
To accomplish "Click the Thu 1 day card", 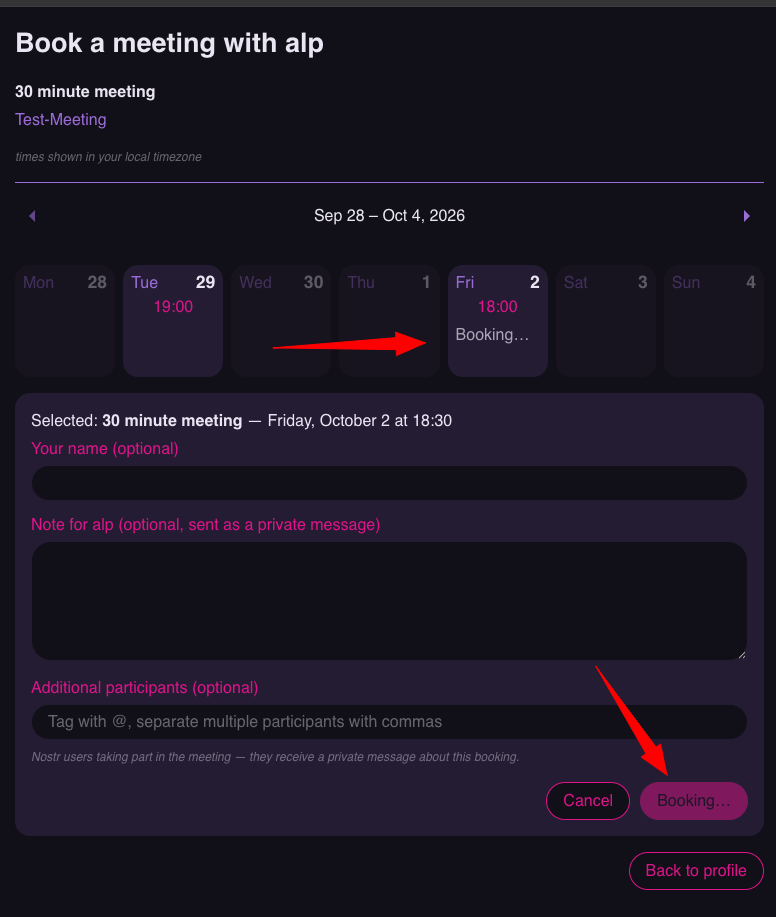I will (x=389, y=321).
